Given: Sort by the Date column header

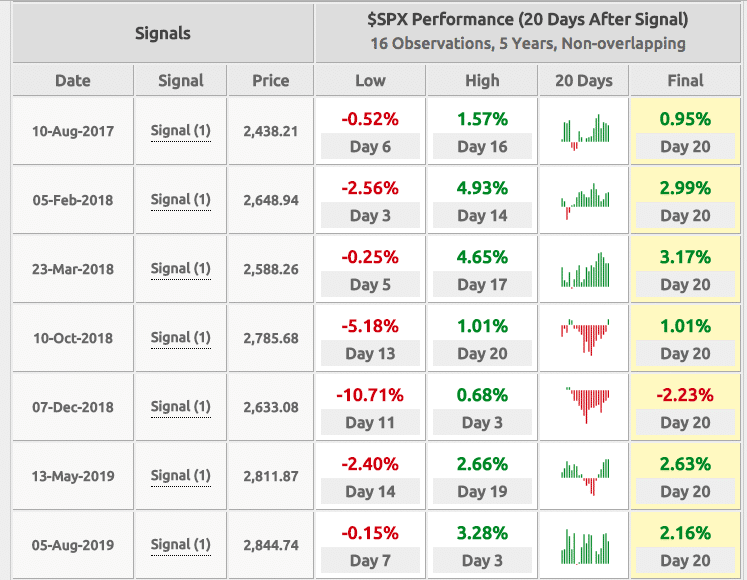Looking at the screenshot, I should [x=73, y=81].
